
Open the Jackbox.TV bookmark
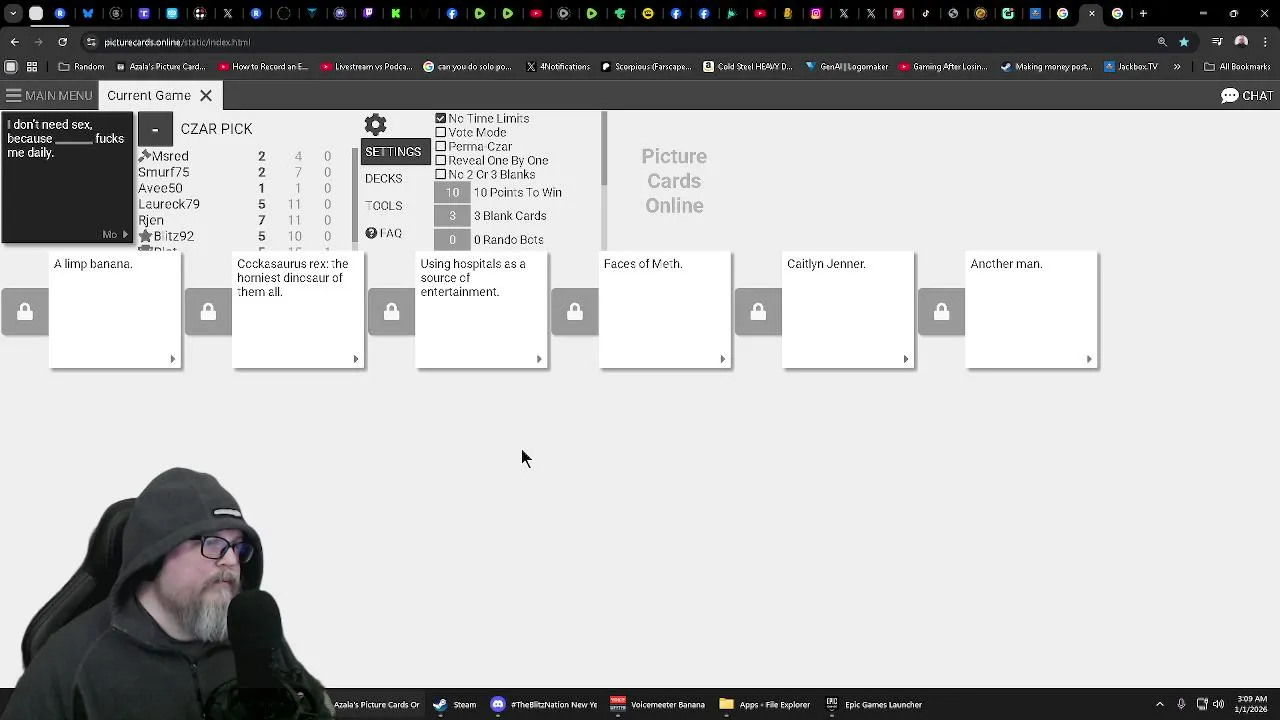click(1131, 67)
